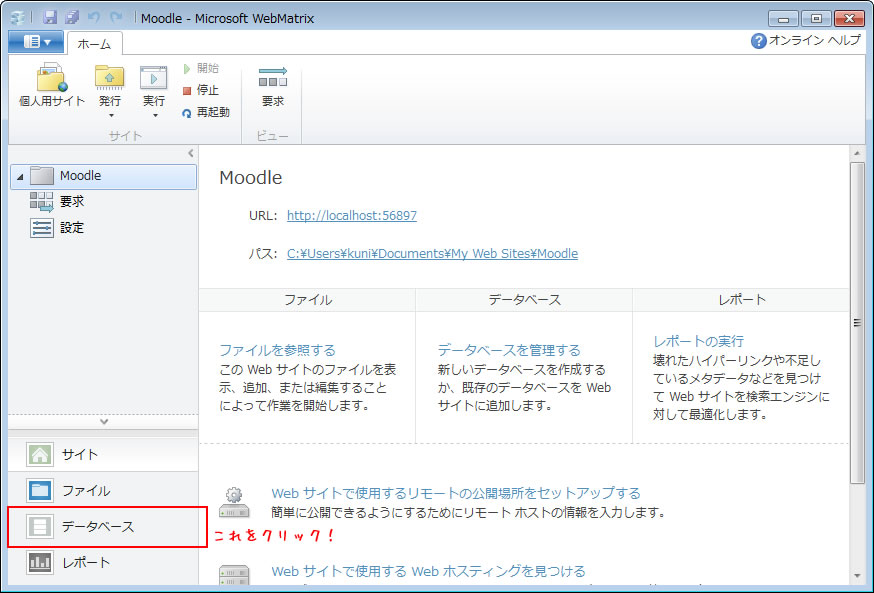874x593 pixels.
Task: Open the 発行 dropdown arrow
Action: click(x=110, y=115)
